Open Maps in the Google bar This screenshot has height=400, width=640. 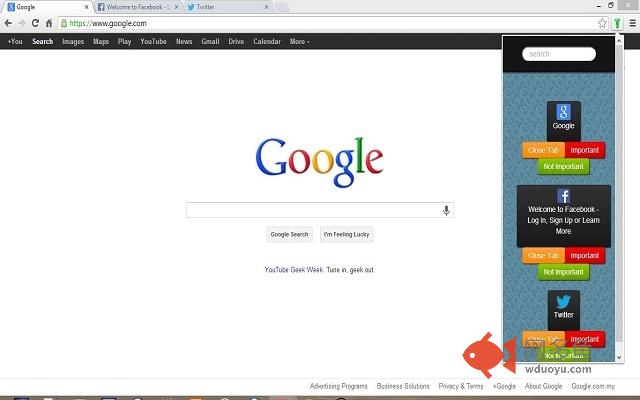pos(101,41)
